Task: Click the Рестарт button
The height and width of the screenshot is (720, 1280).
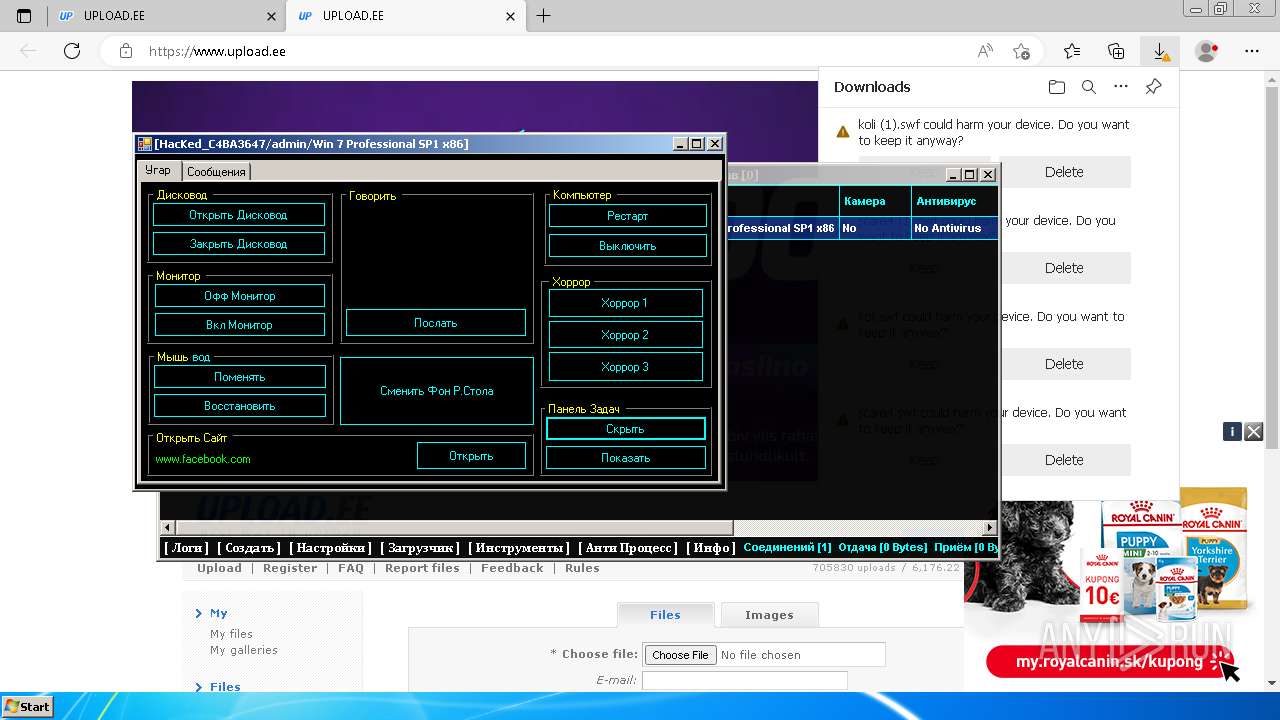Action: (628, 216)
